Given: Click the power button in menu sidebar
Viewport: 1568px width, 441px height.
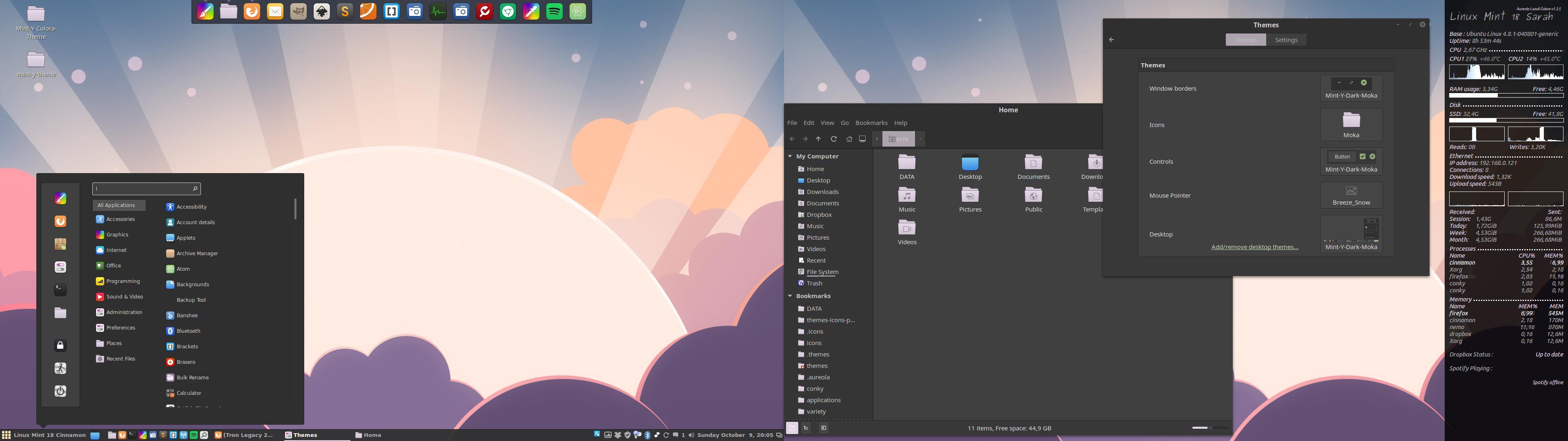Looking at the screenshot, I should (60, 391).
